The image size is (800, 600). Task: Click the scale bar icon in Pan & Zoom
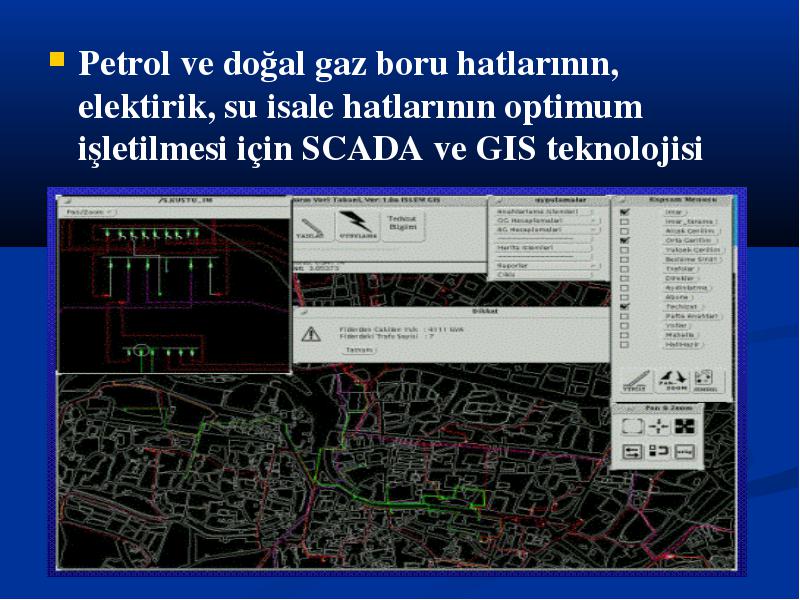click(x=685, y=452)
